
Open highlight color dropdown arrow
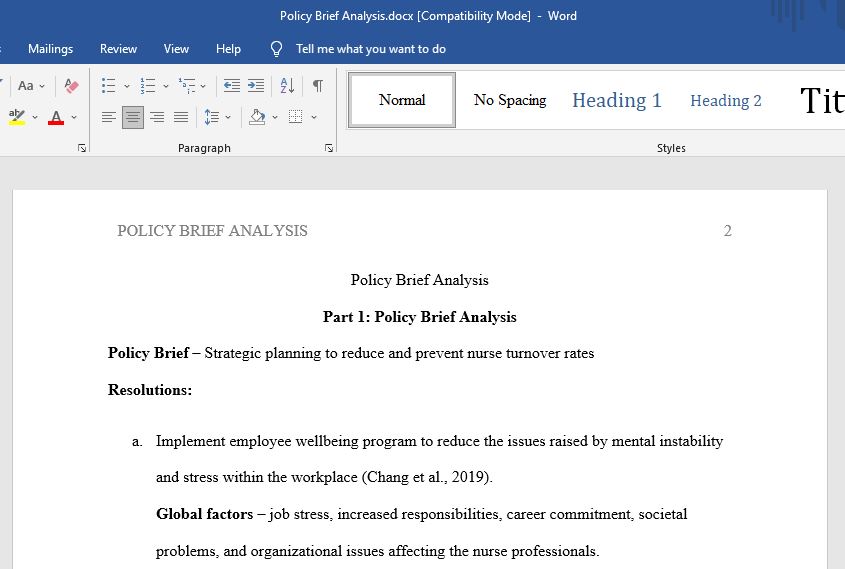35,117
